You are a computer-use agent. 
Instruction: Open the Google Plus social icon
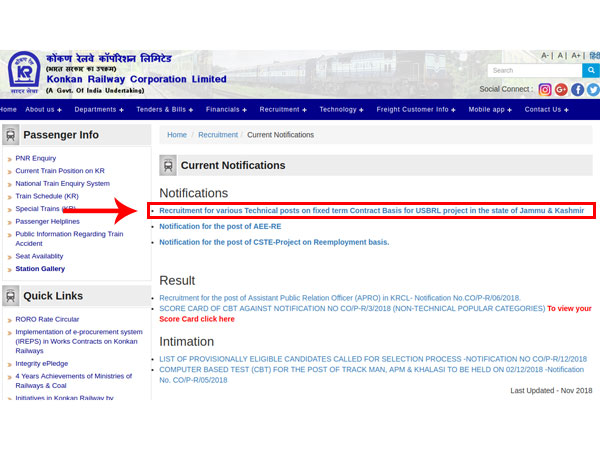pos(561,90)
